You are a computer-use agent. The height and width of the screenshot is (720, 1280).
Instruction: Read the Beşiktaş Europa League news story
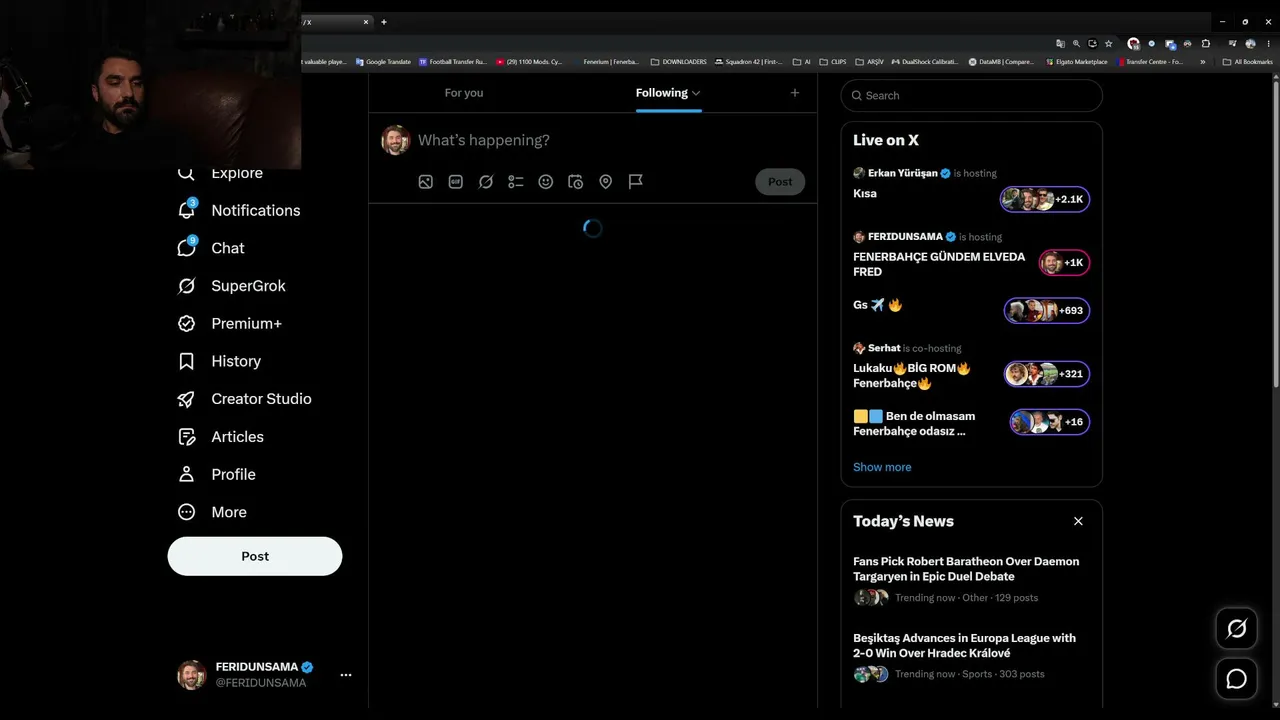(x=964, y=645)
